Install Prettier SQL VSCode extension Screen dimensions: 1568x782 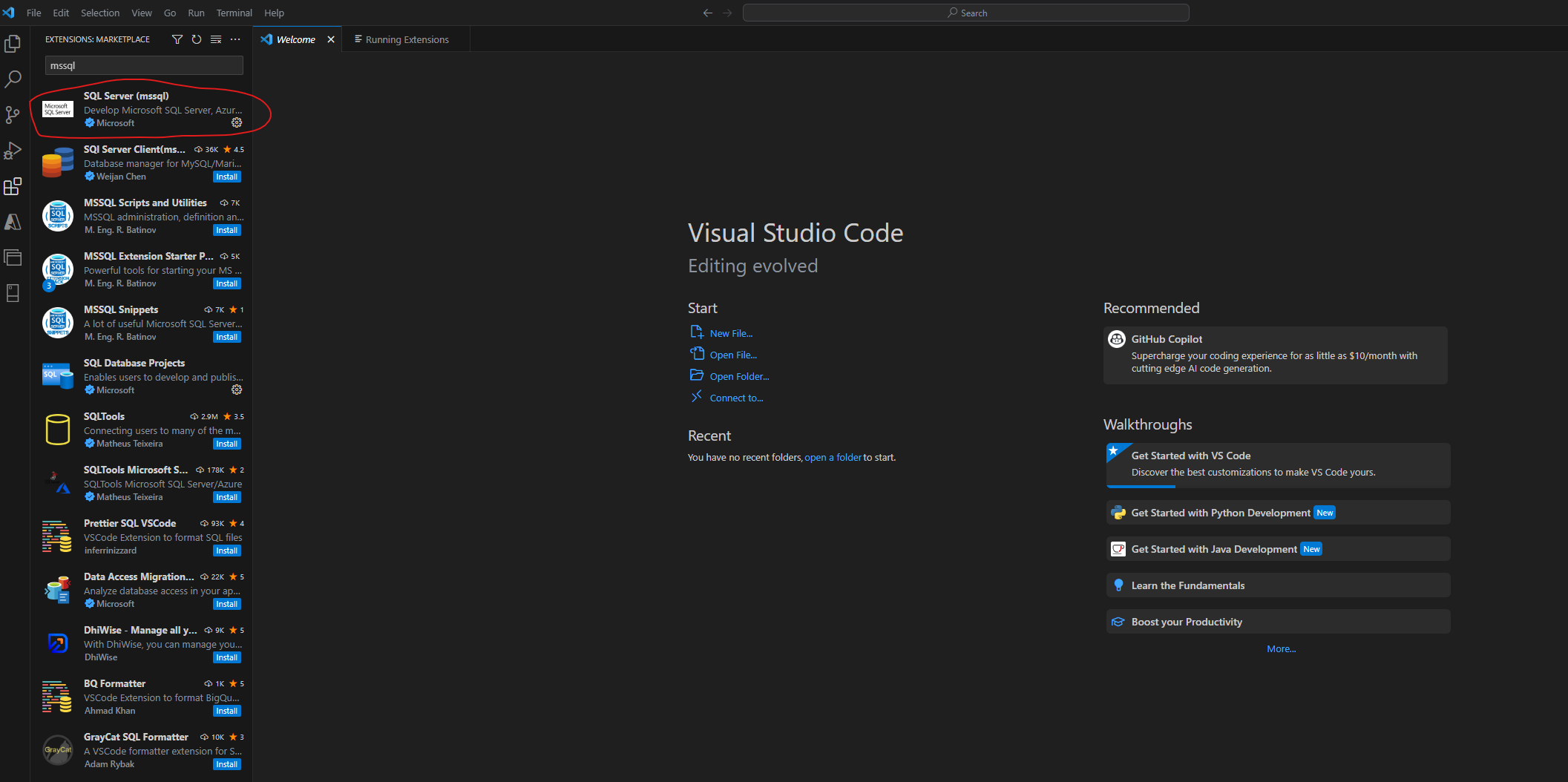[227, 551]
